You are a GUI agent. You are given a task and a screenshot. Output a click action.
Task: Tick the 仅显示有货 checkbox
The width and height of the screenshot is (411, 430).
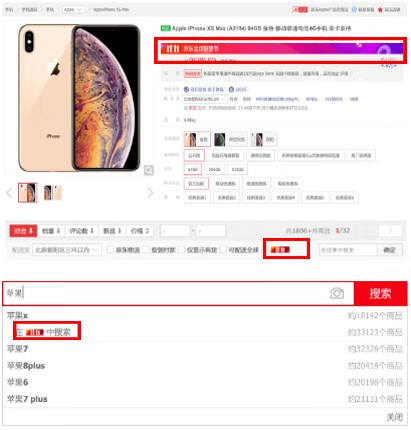tap(182, 250)
